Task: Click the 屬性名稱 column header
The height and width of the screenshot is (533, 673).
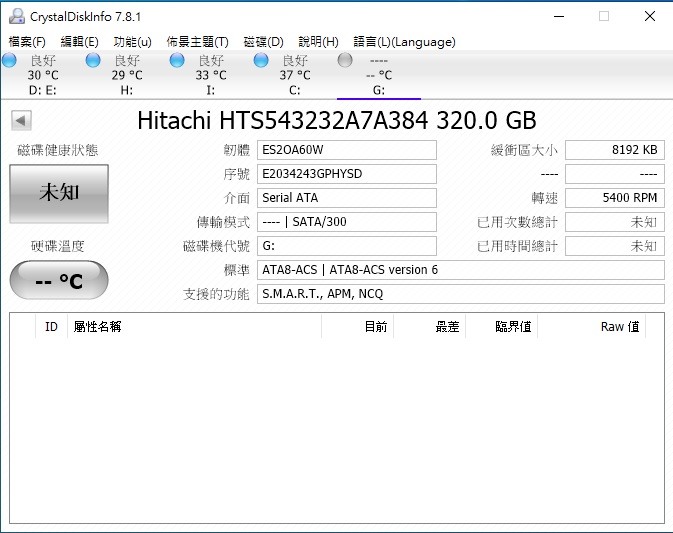Action: coord(194,327)
